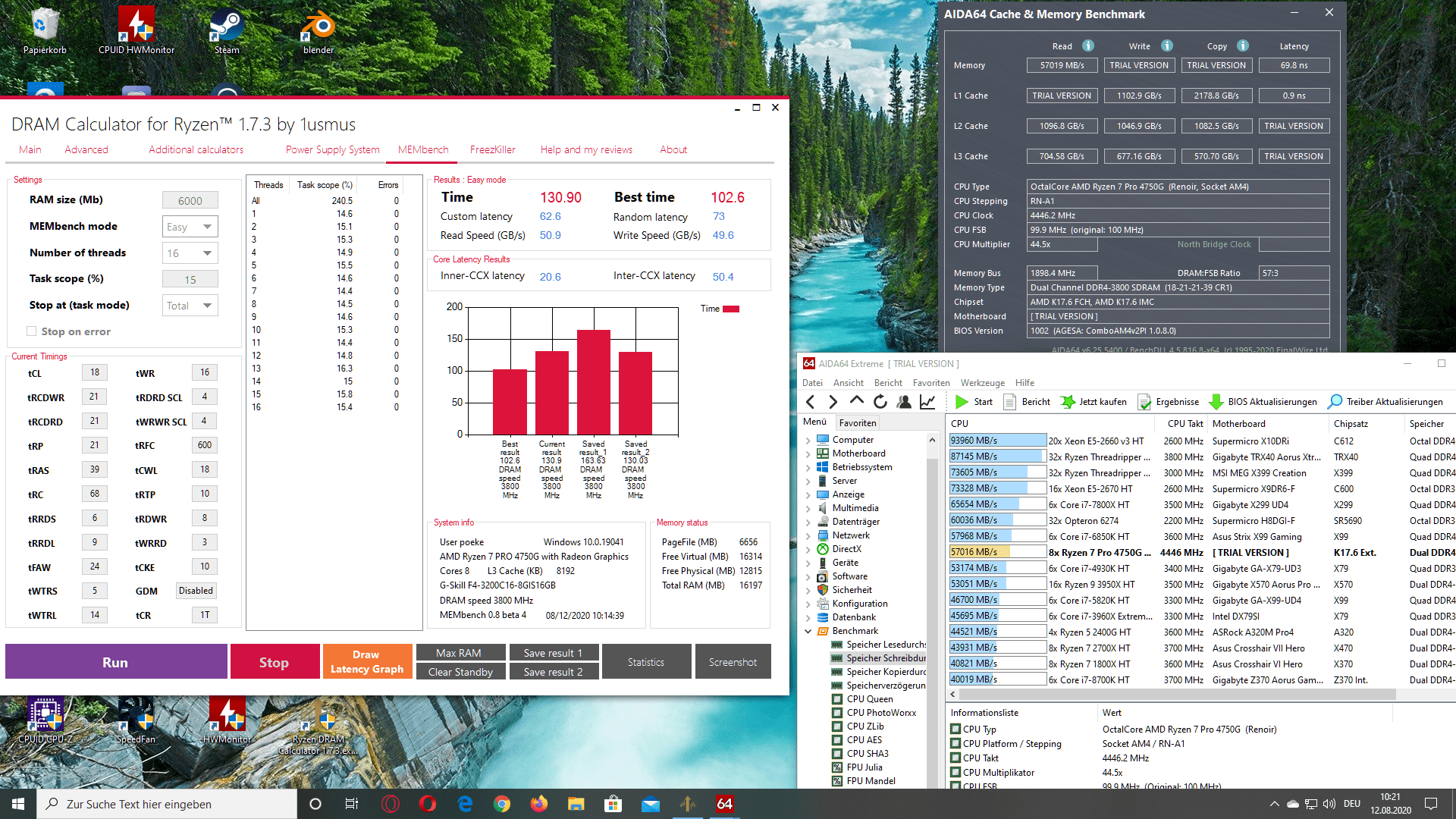Screen dimensions: 1456x819
Task: Open CPUID HWMonitor desktop shortcut
Action: click(x=136, y=30)
